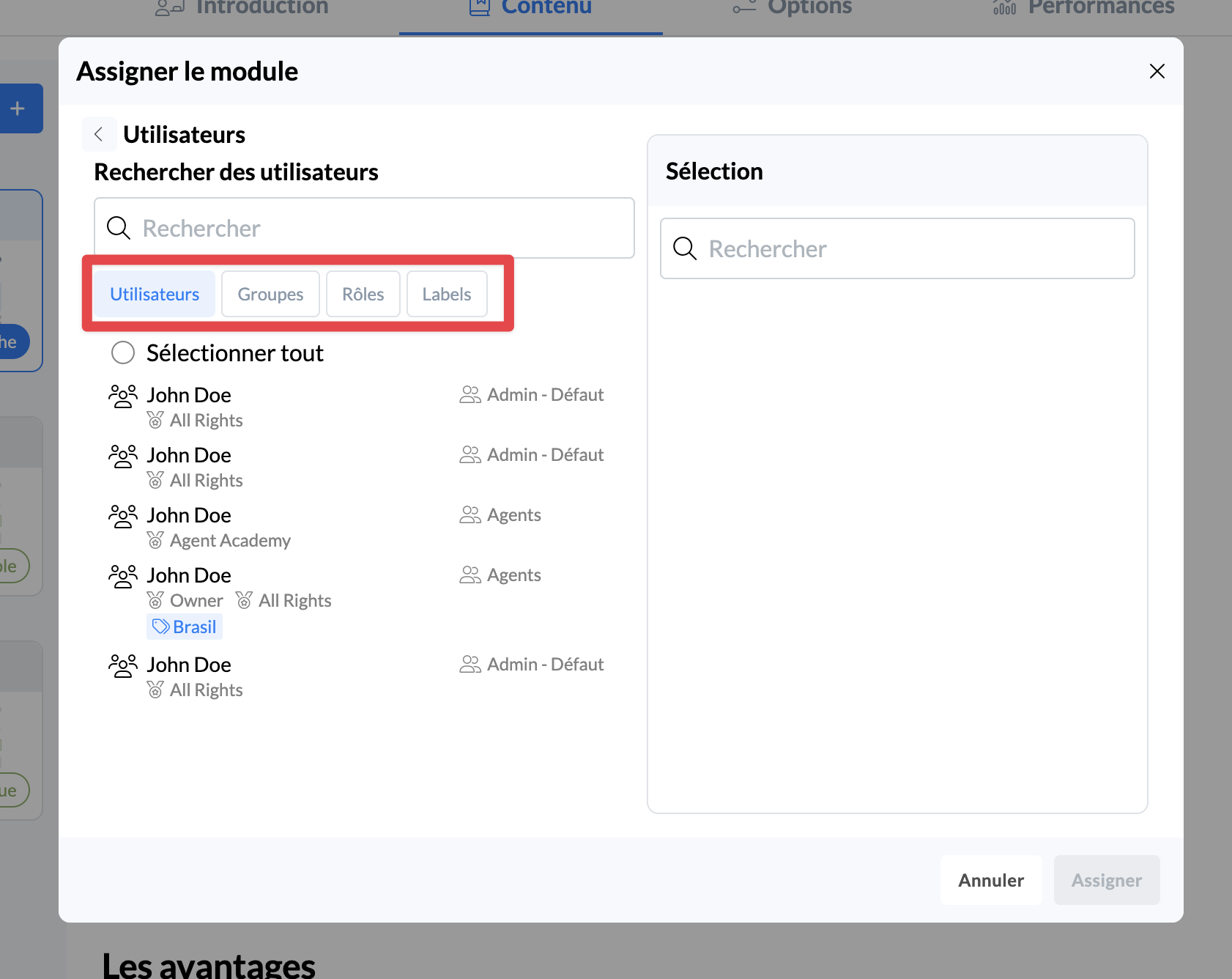Image resolution: width=1232 pixels, height=979 pixels.
Task: Click the magnifier icon in the users search
Action: (119, 228)
